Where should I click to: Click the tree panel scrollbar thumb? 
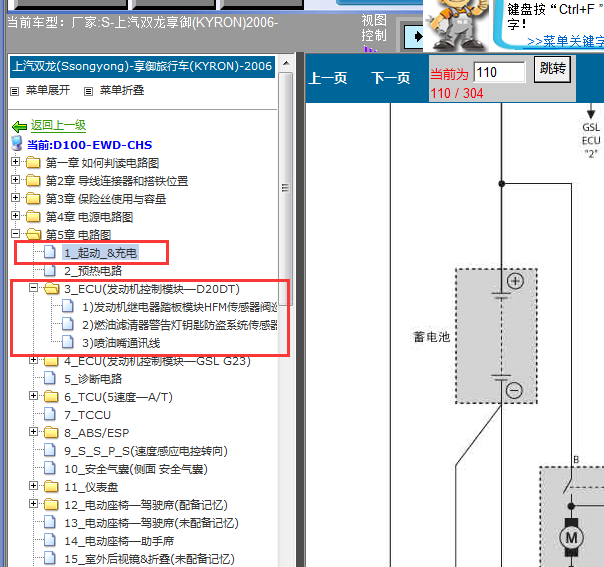pos(285,188)
